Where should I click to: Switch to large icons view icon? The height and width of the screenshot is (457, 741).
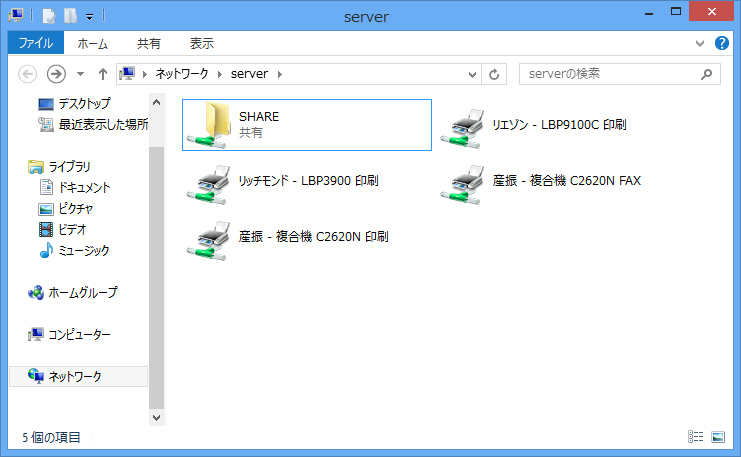(x=718, y=437)
